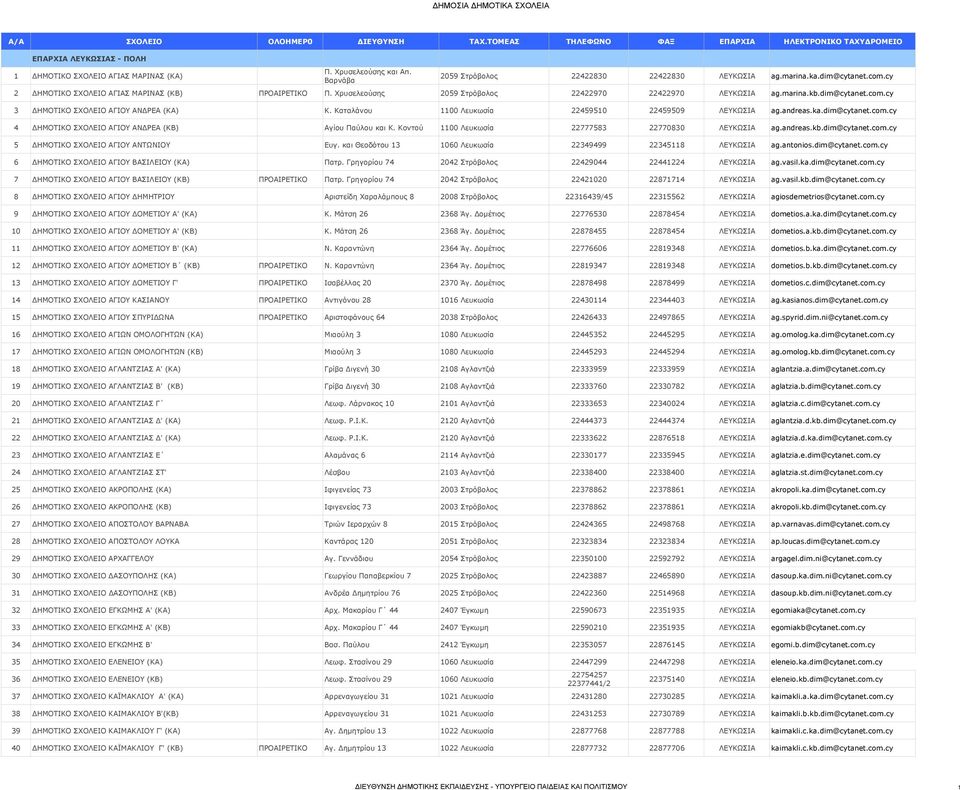Click fax number 22345118

[667, 145]
